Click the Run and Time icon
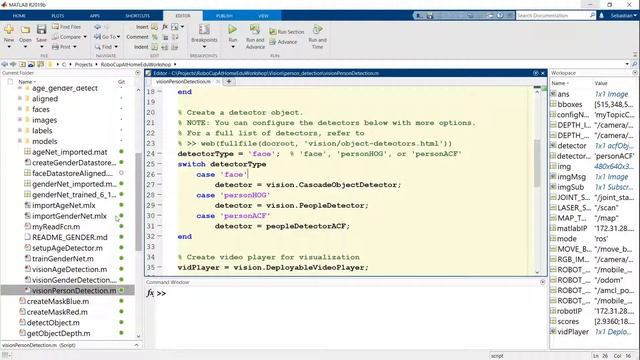The height and width of the screenshot is (360, 640). (x=318, y=29)
